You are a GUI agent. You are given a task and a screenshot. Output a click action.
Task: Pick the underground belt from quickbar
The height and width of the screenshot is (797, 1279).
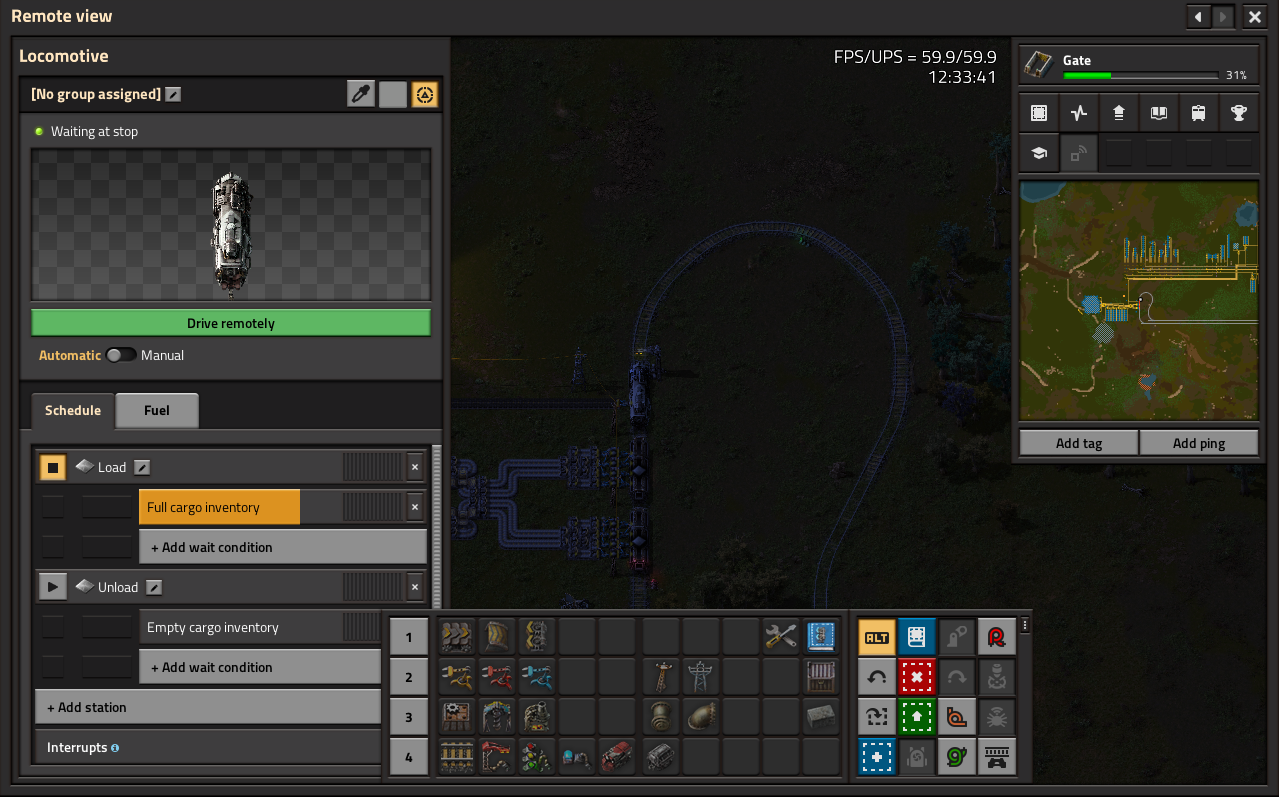497,636
